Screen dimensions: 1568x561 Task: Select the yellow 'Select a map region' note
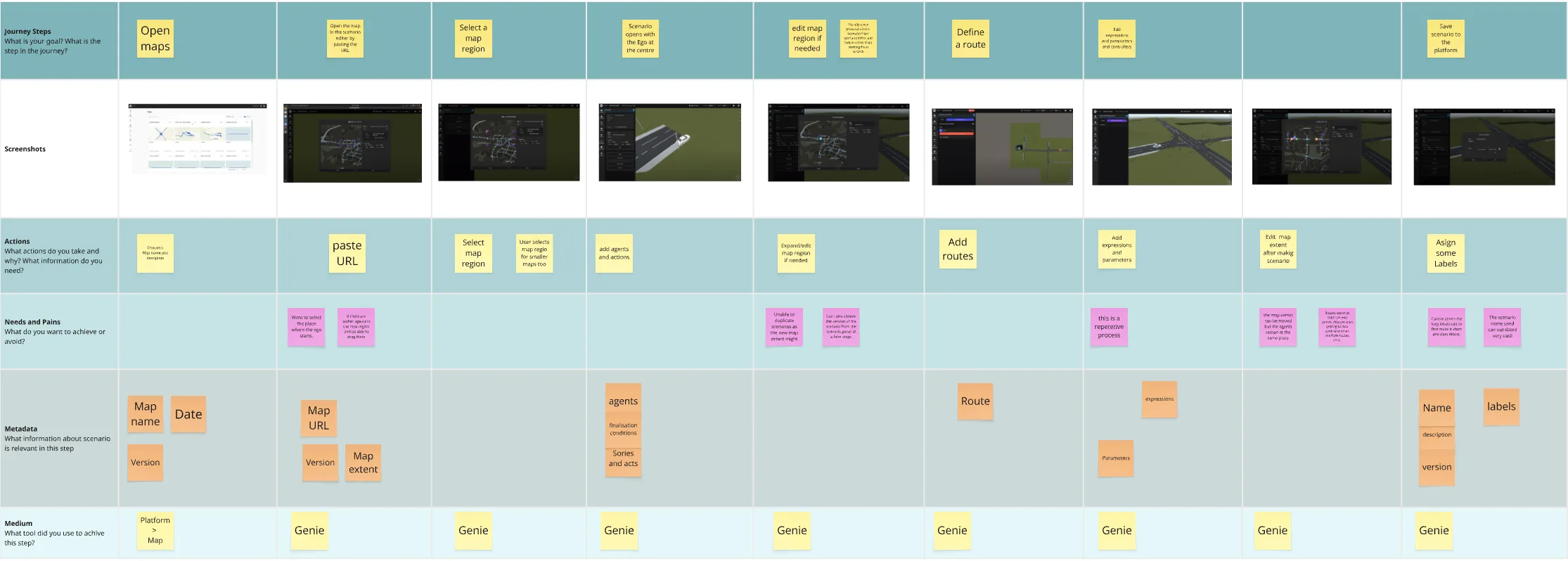point(473,39)
